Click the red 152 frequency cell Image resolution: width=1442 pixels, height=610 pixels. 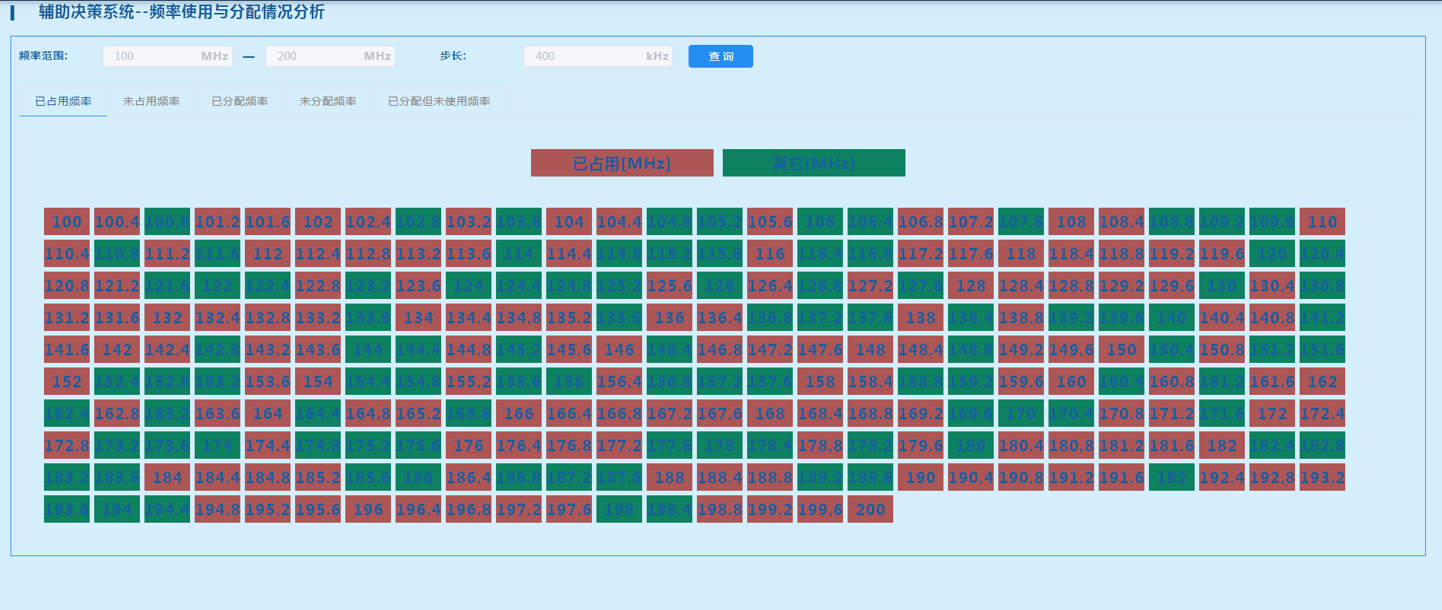pyautogui.click(x=67, y=382)
